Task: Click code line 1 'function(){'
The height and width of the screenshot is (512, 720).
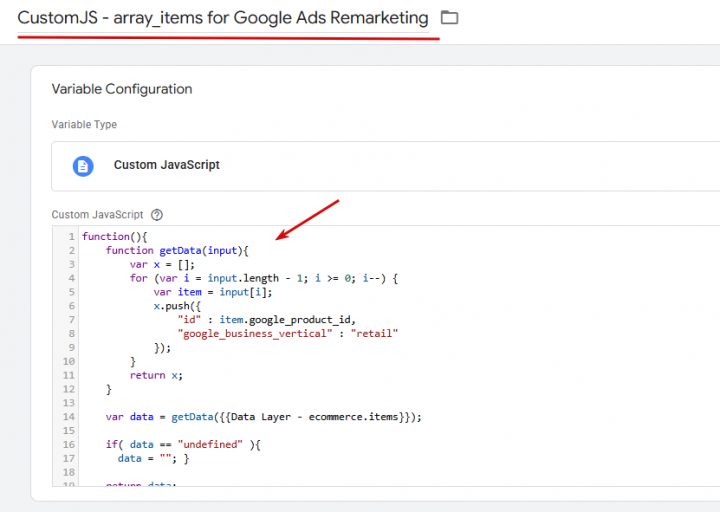Action: click(115, 236)
